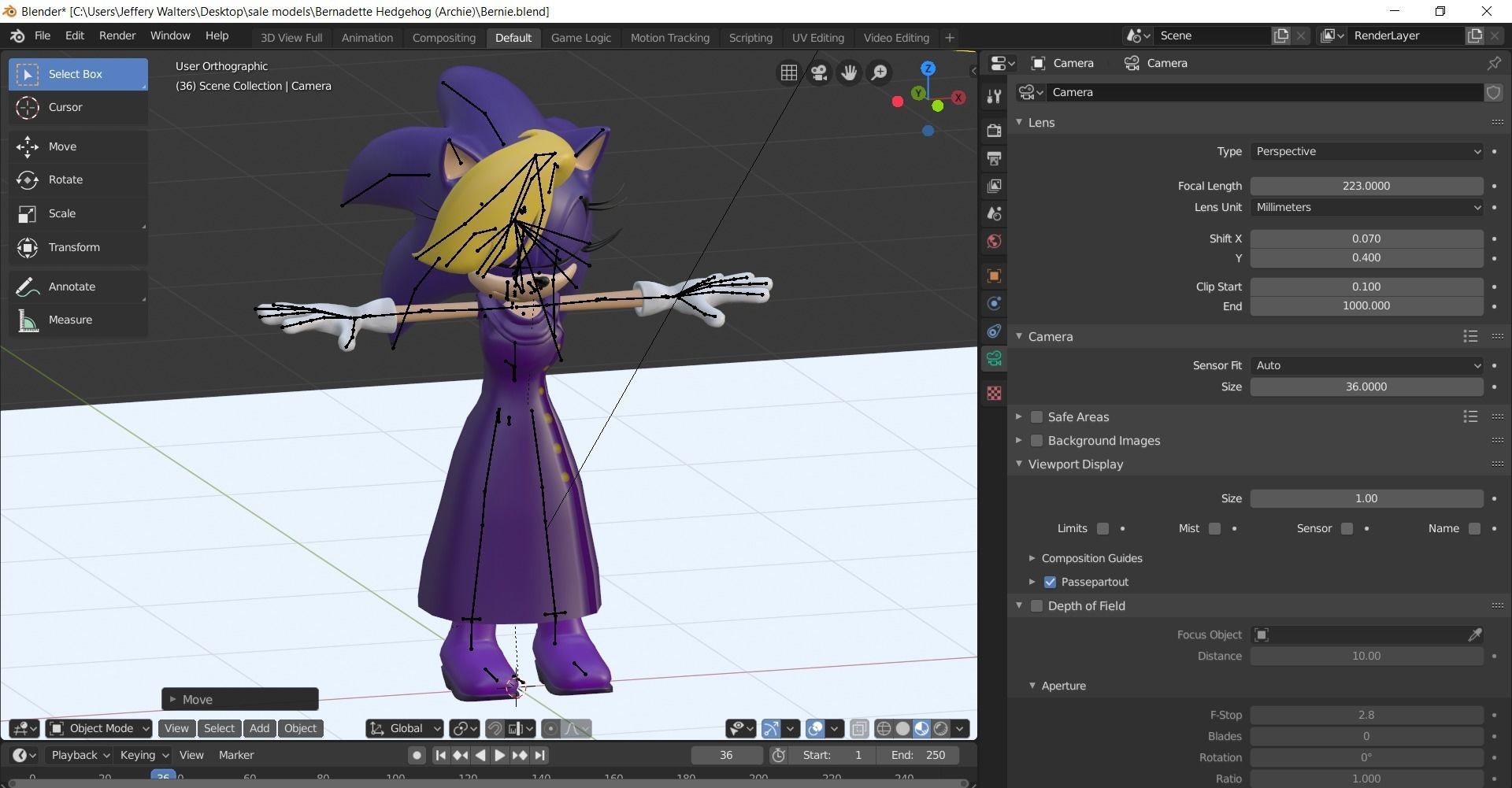Open the Object Mode dropdown
This screenshot has height=788, width=1512.
[x=99, y=729]
